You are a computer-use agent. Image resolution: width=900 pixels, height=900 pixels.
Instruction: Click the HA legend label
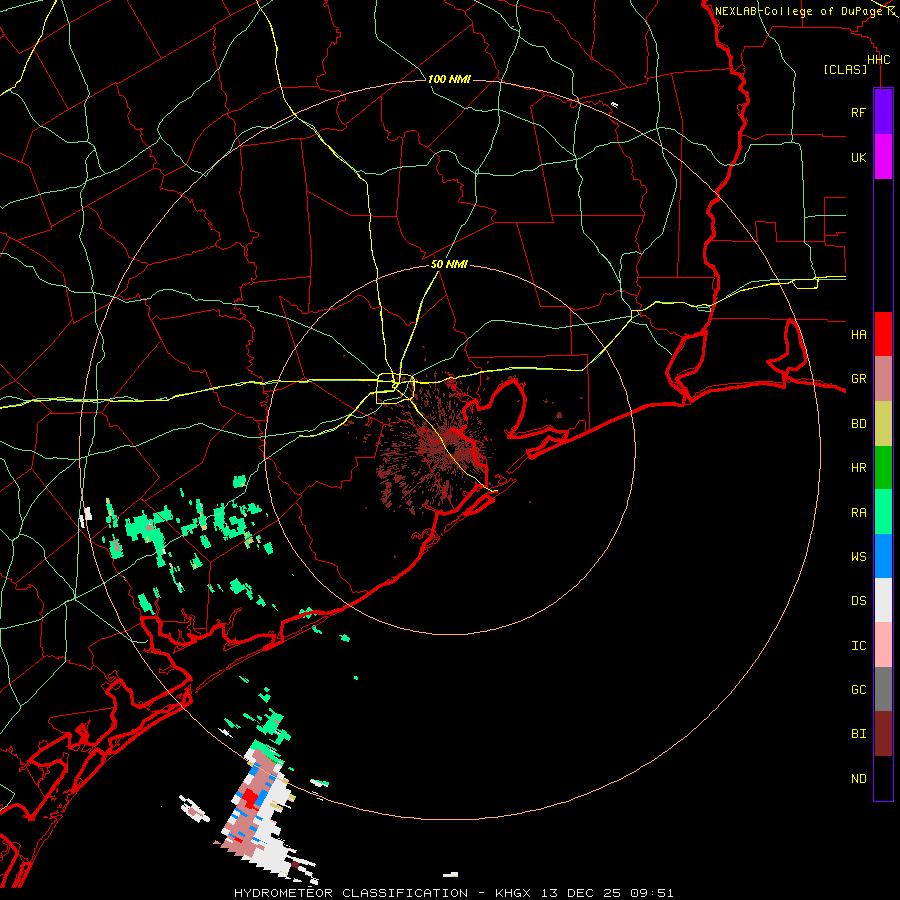click(x=859, y=334)
